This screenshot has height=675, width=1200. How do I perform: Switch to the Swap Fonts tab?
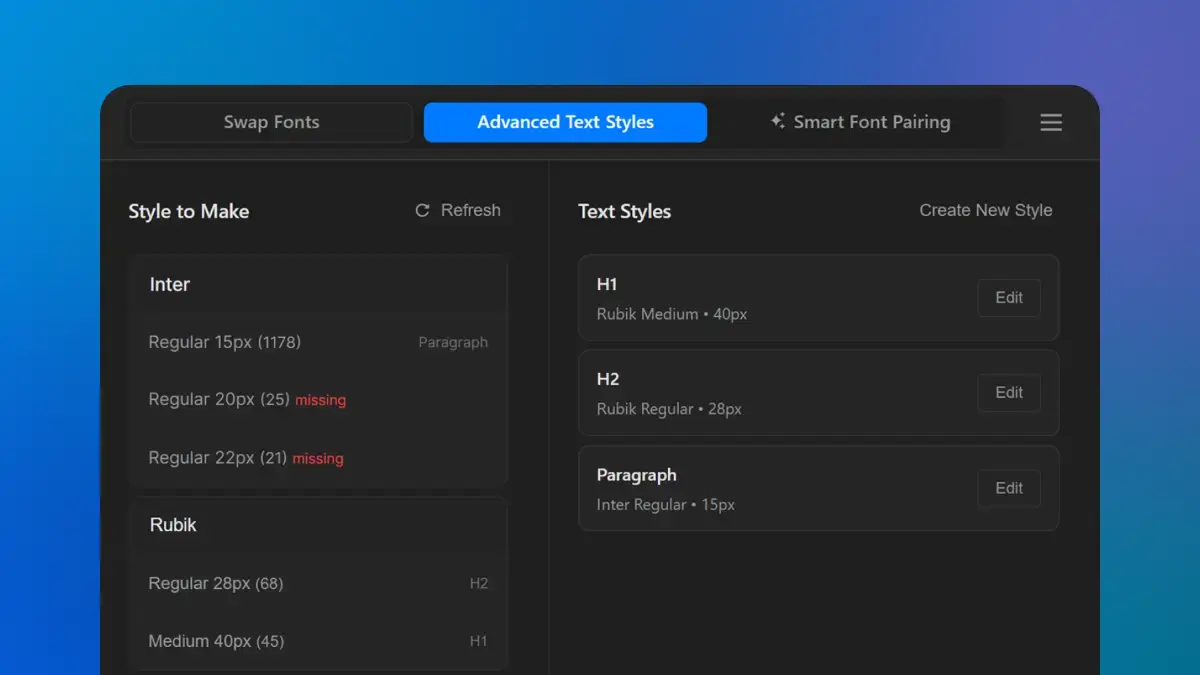(x=271, y=122)
